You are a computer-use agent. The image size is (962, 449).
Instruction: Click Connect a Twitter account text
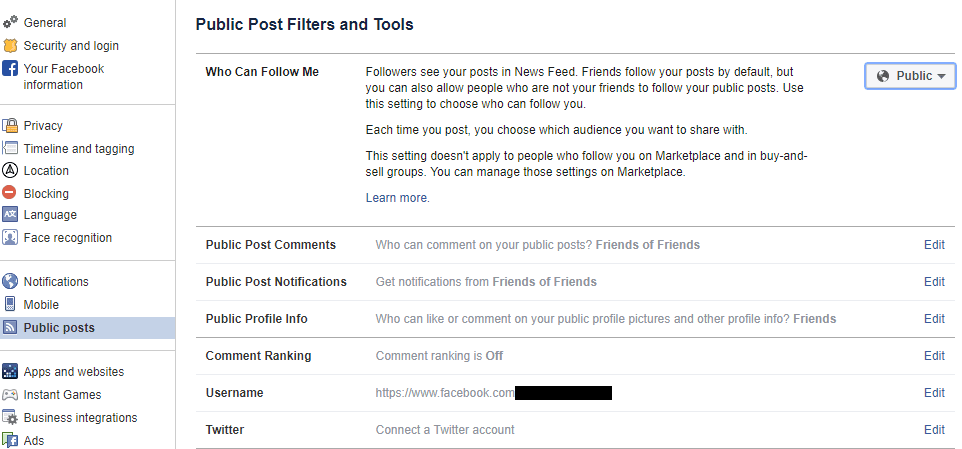pyautogui.click(x=445, y=430)
